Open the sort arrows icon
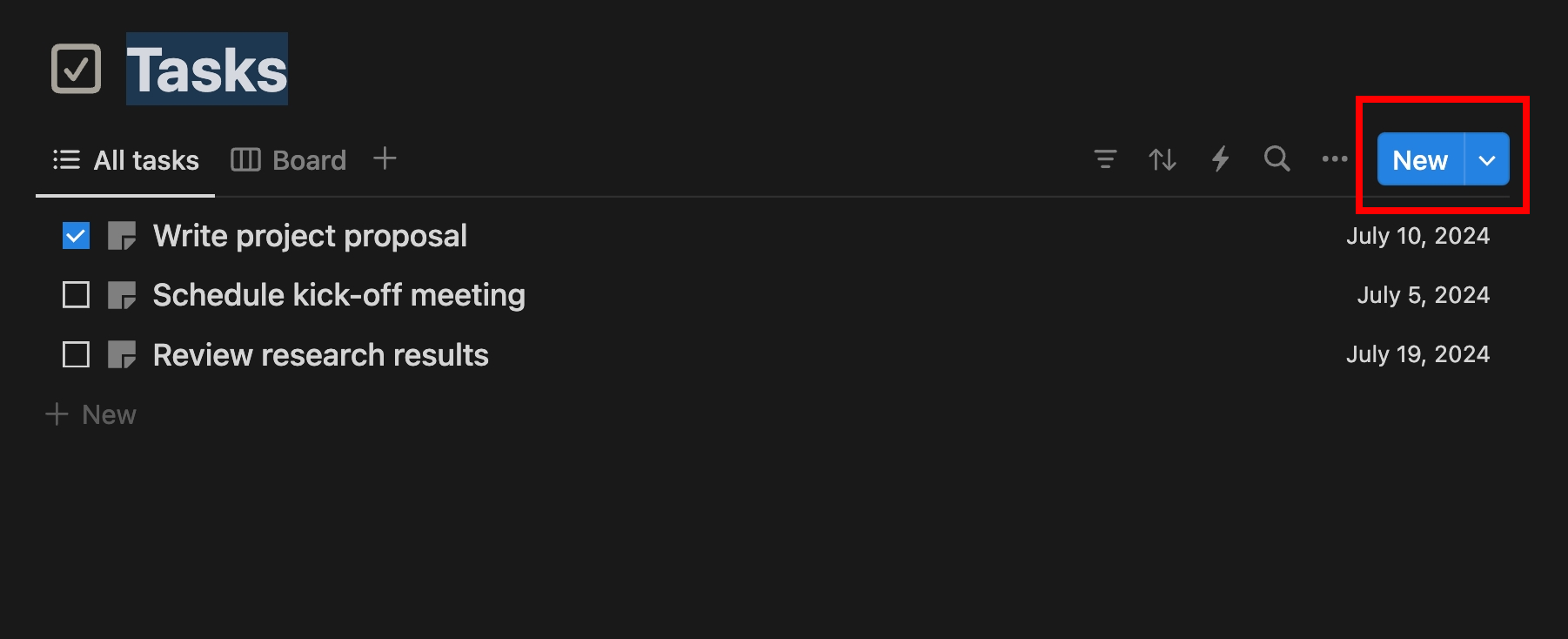 click(x=1163, y=159)
